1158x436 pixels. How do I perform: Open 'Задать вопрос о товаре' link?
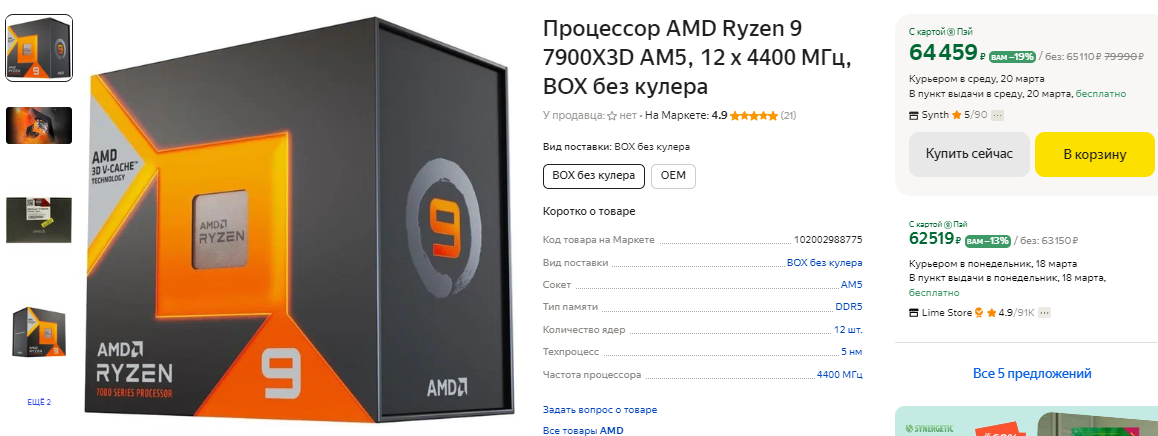pos(600,409)
